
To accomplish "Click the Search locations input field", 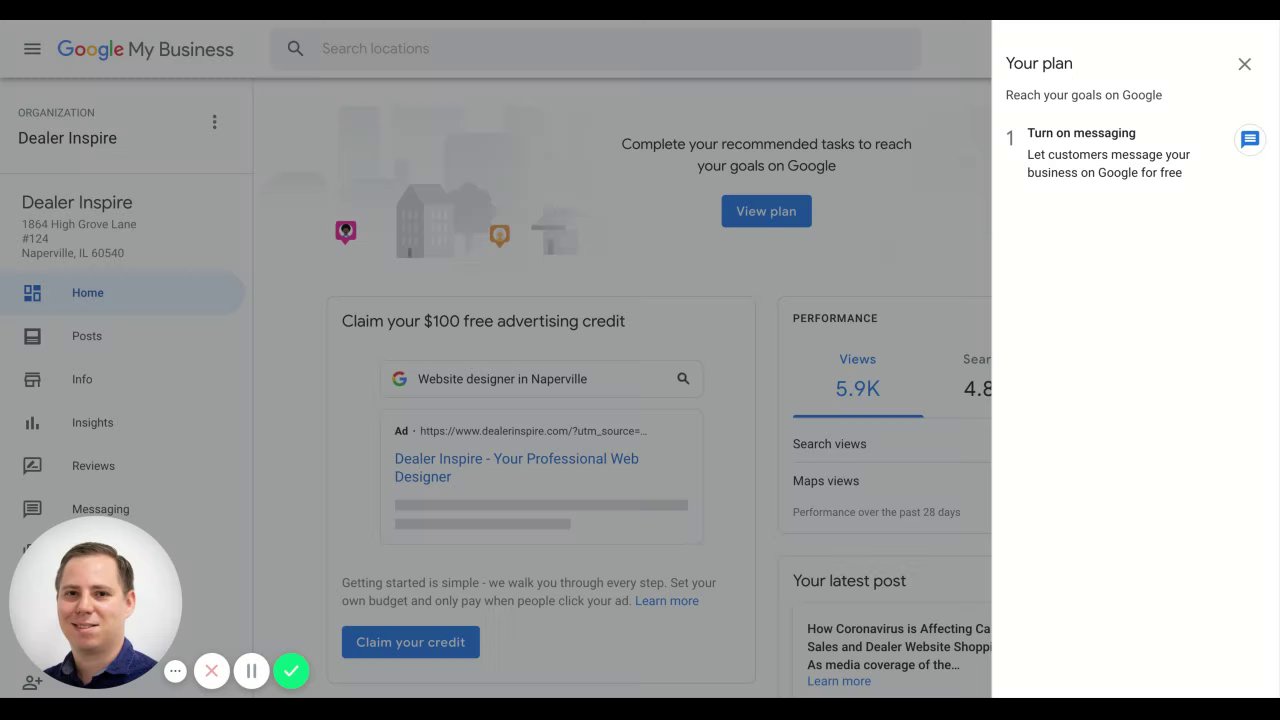I will (x=595, y=48).
